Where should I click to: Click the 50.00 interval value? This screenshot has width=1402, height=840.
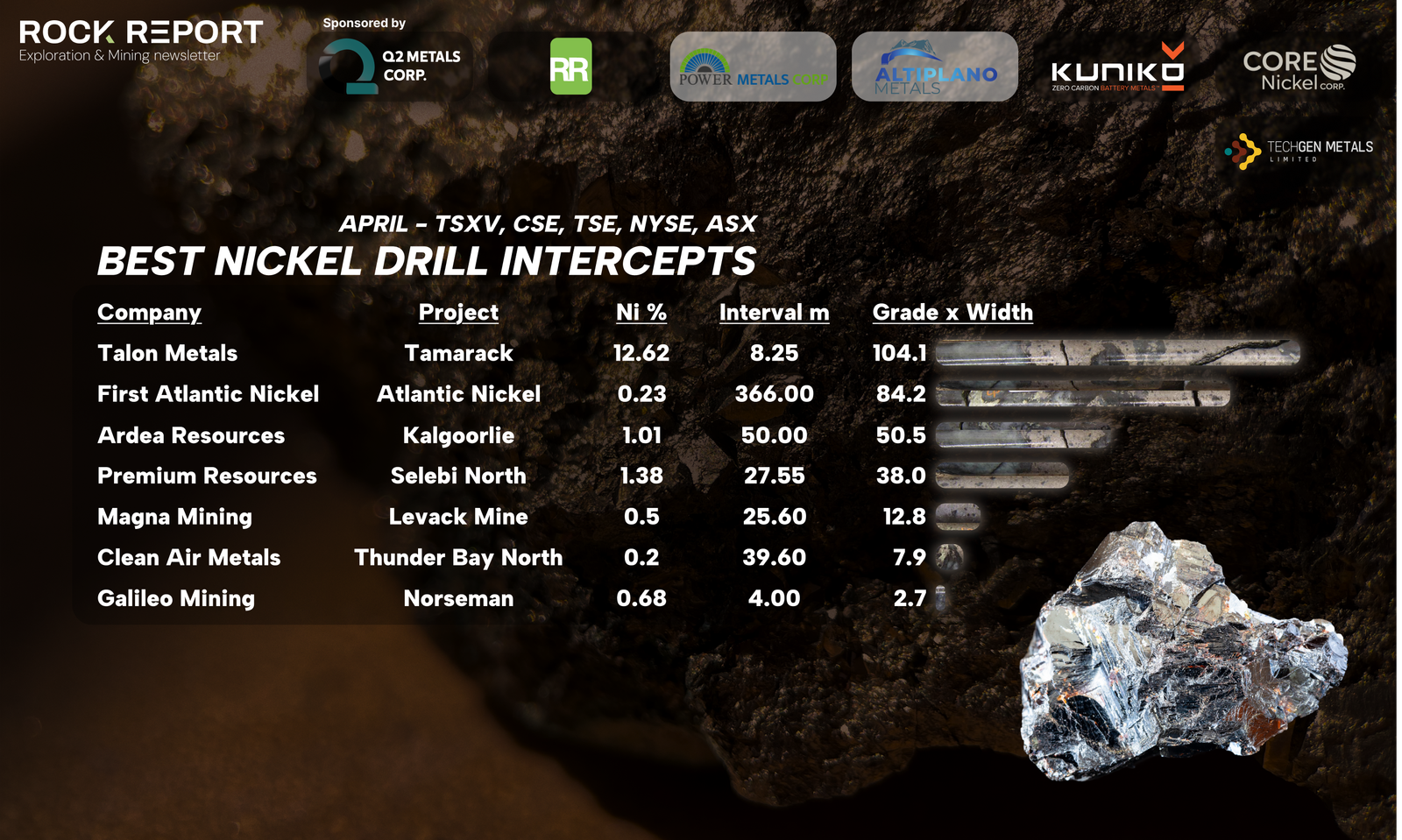pos(774,435)
